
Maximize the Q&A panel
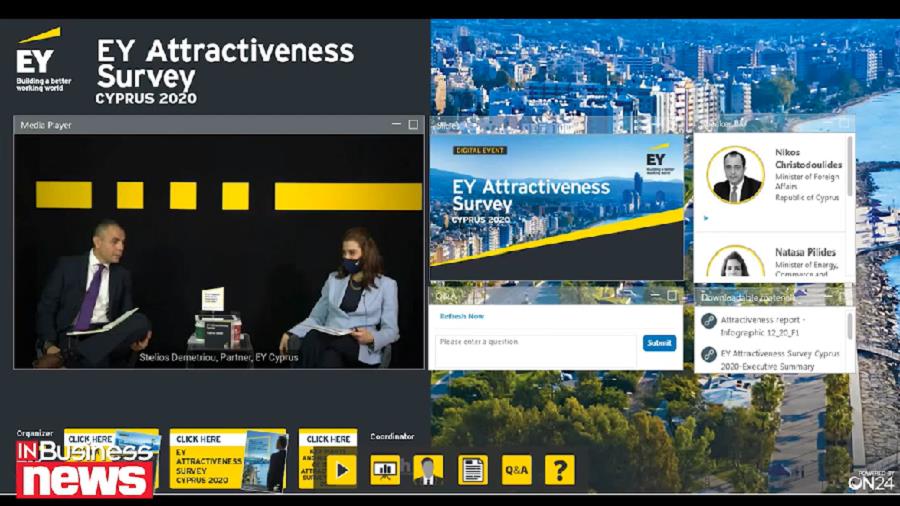coord(672,296)
